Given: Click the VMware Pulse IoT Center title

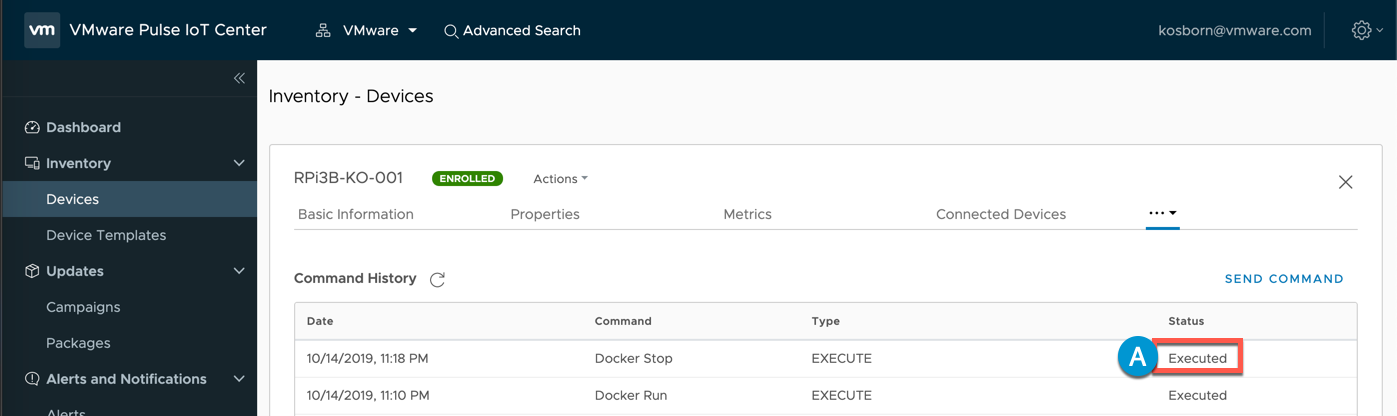Looking at the screenshot, I should click(x=168, y=30).
